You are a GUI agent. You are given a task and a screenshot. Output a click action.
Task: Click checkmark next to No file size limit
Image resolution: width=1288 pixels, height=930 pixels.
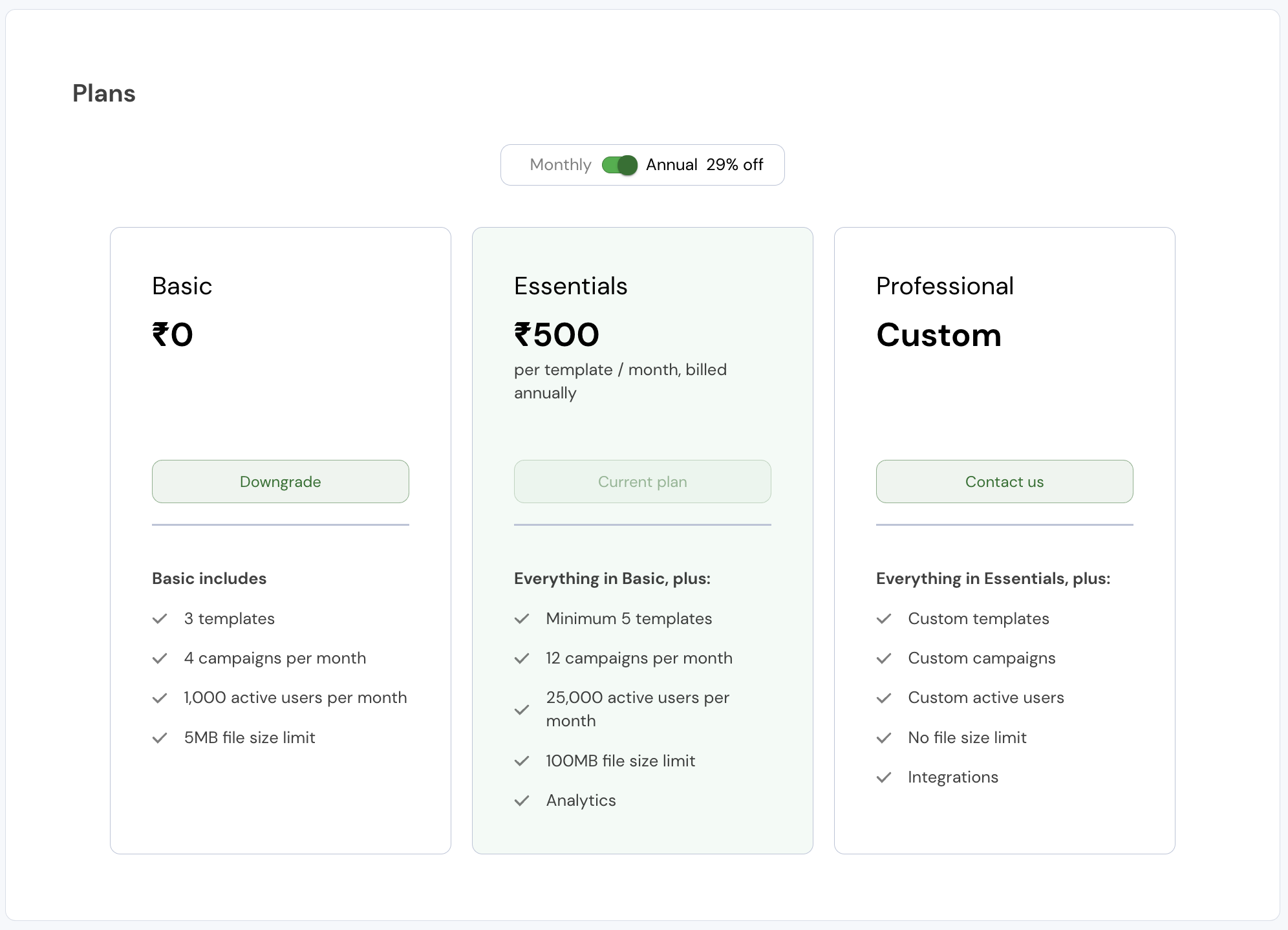click(x=884, y=738)
